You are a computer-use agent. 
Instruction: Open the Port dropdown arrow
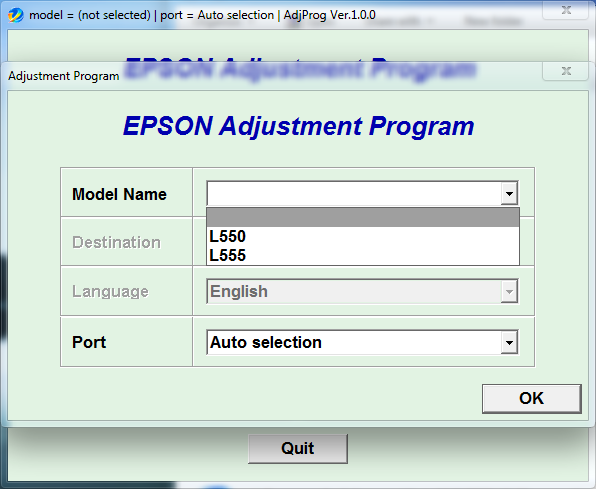[509, 342]
